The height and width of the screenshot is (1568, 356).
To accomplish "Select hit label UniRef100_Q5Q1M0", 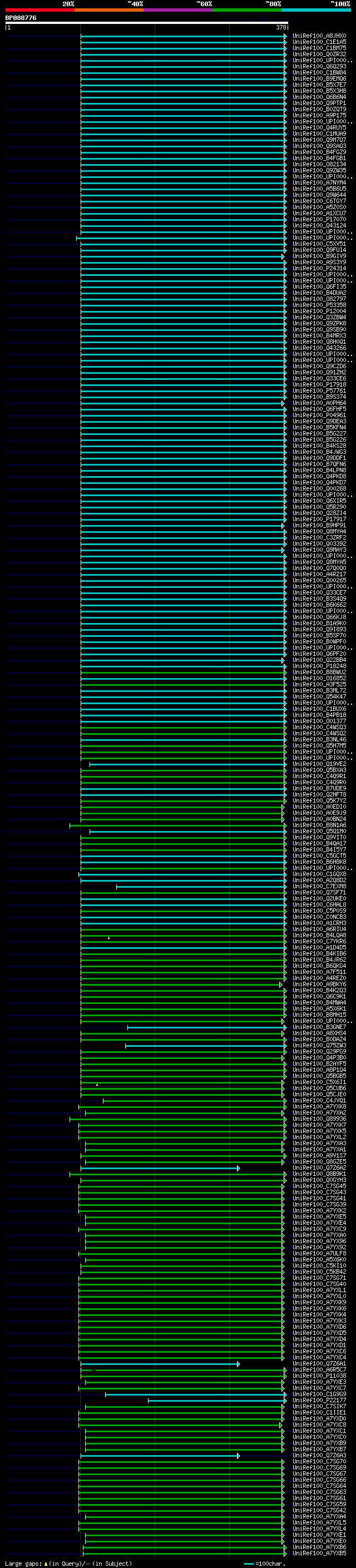I will [x=319, y=832].
